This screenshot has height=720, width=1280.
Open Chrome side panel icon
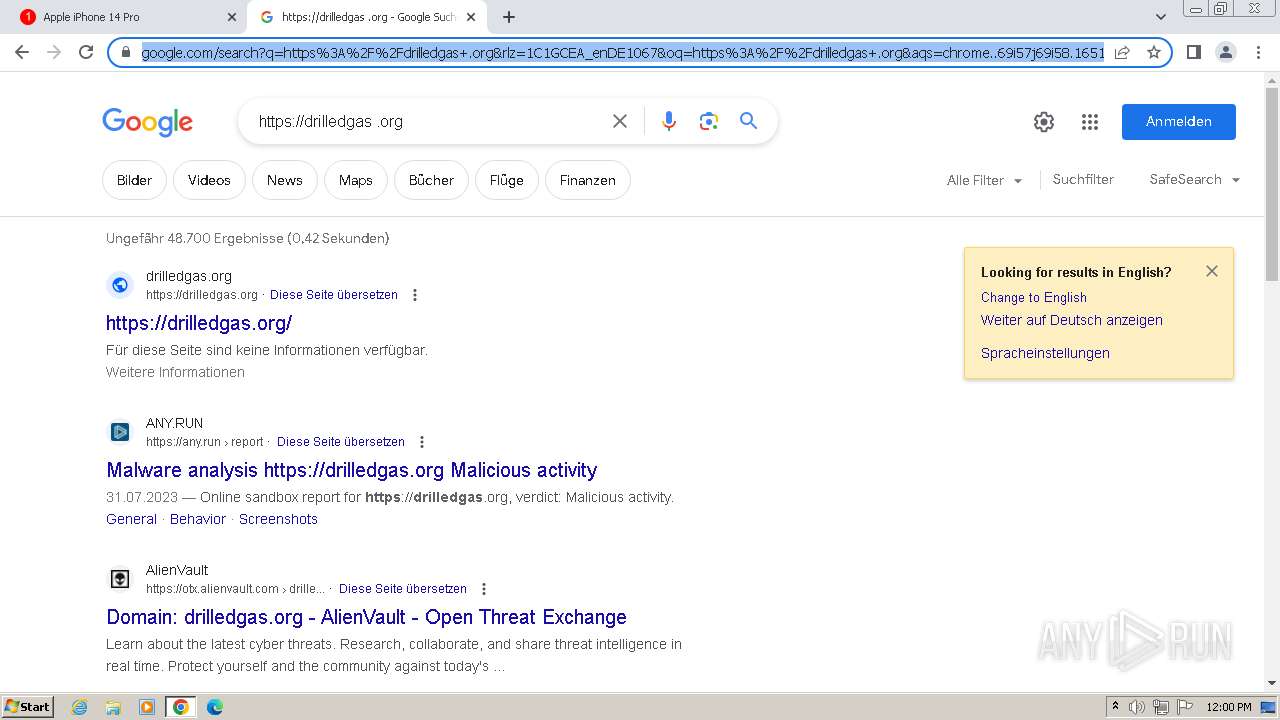1193,52
